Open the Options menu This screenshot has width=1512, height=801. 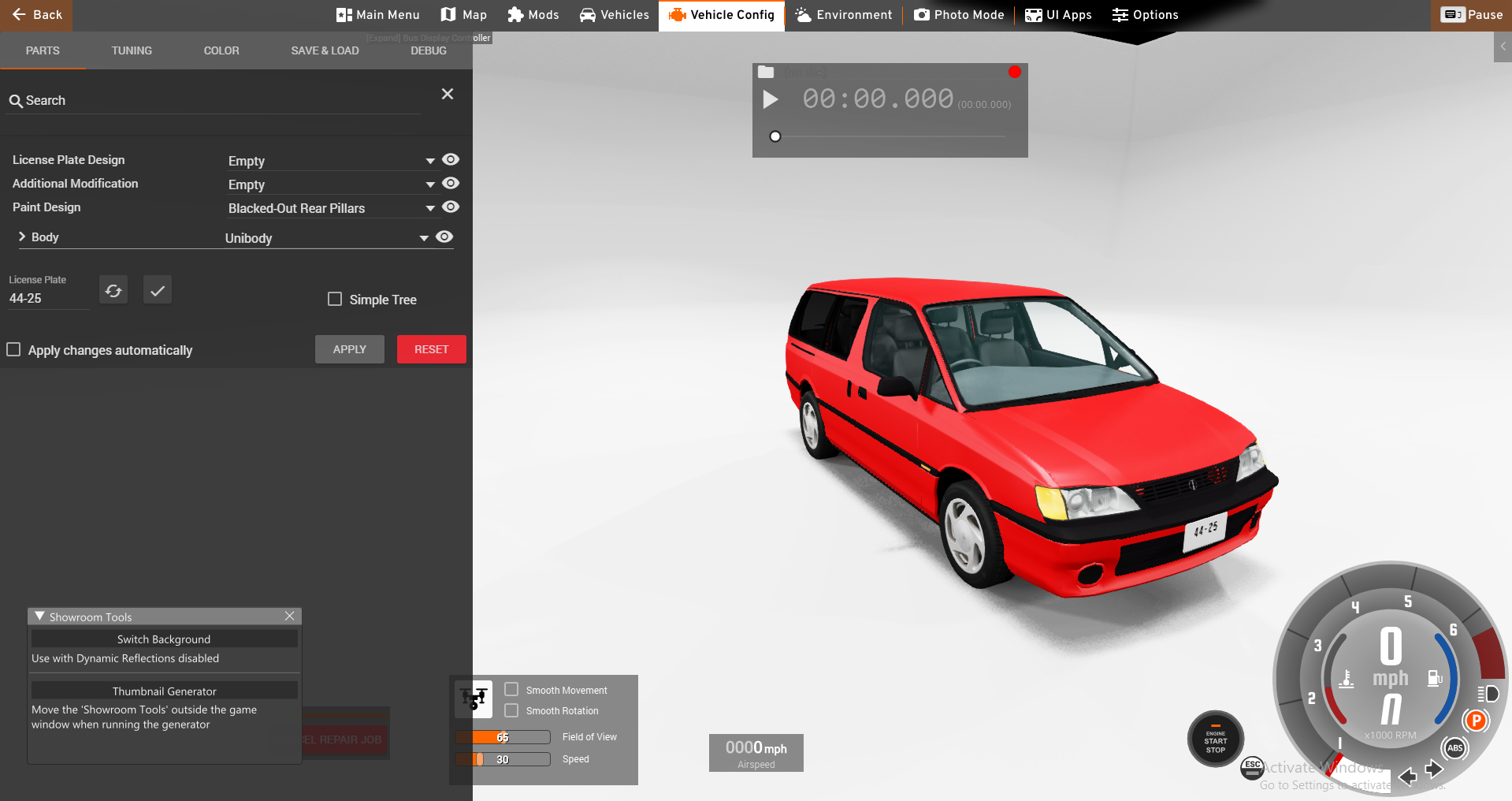1146,15
